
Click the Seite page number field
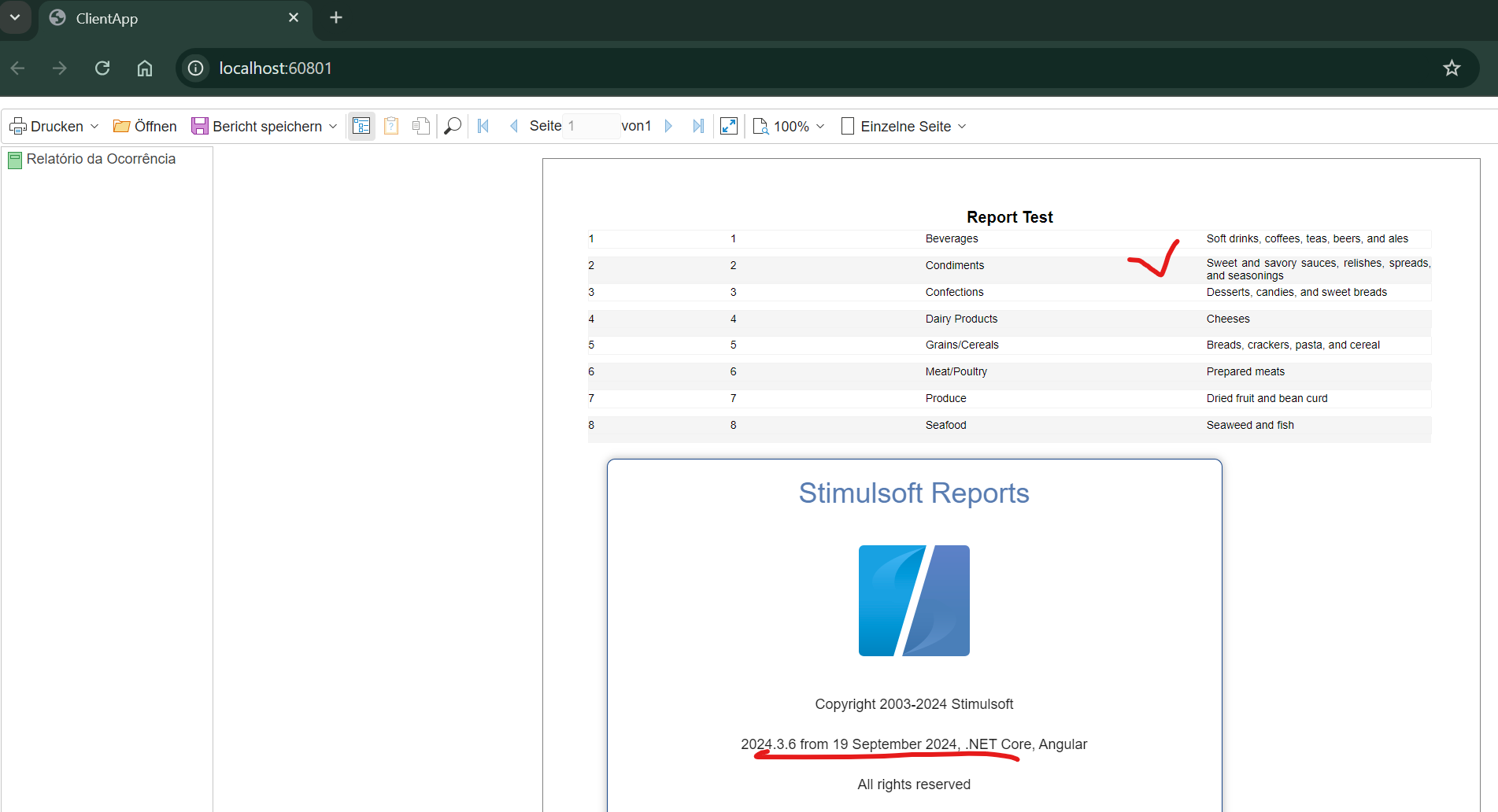(591, 126)
